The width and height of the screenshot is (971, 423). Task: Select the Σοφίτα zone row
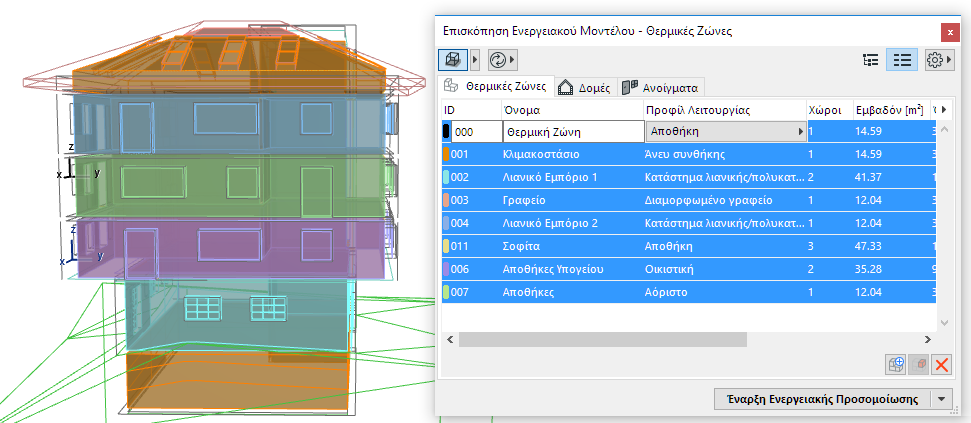[x=687, y=246]
